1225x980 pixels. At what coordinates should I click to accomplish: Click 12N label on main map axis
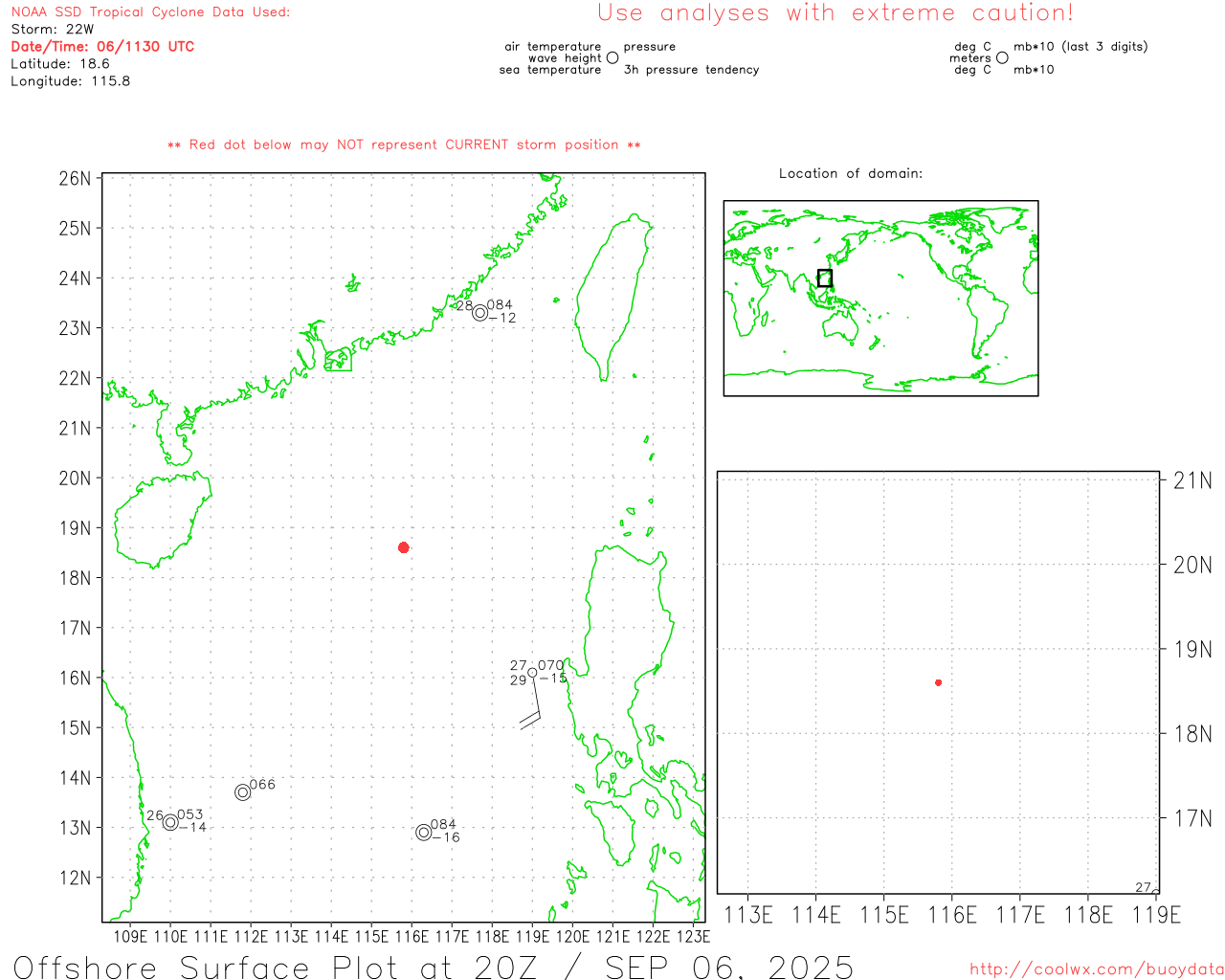pos(75,878)
